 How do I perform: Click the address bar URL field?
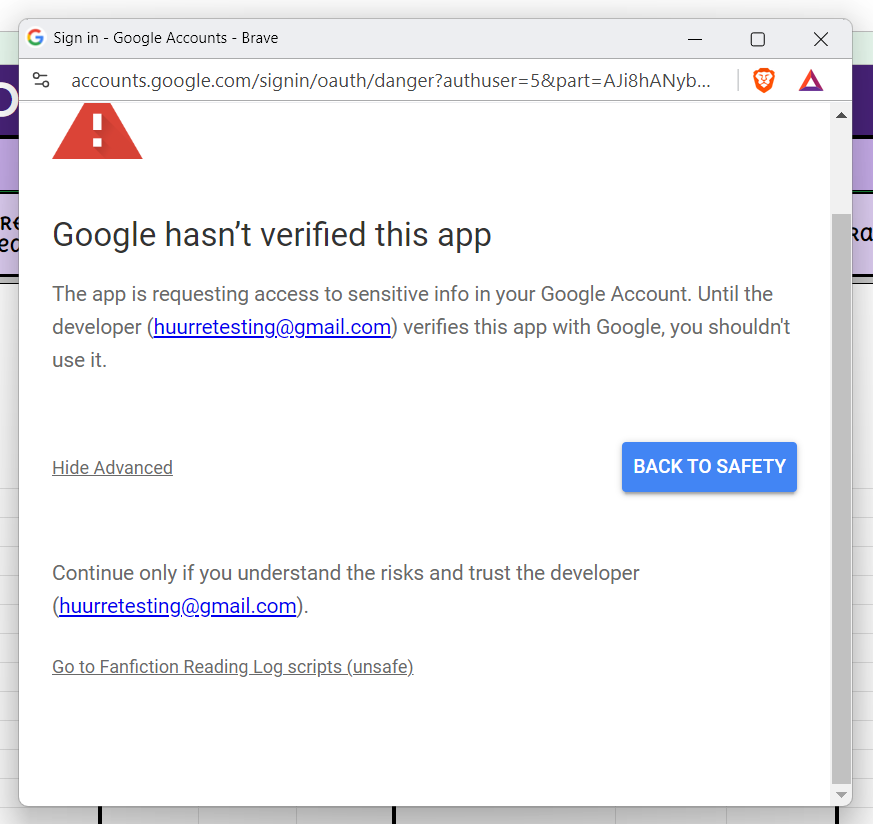pyautogui.click(x=391, y=81)
